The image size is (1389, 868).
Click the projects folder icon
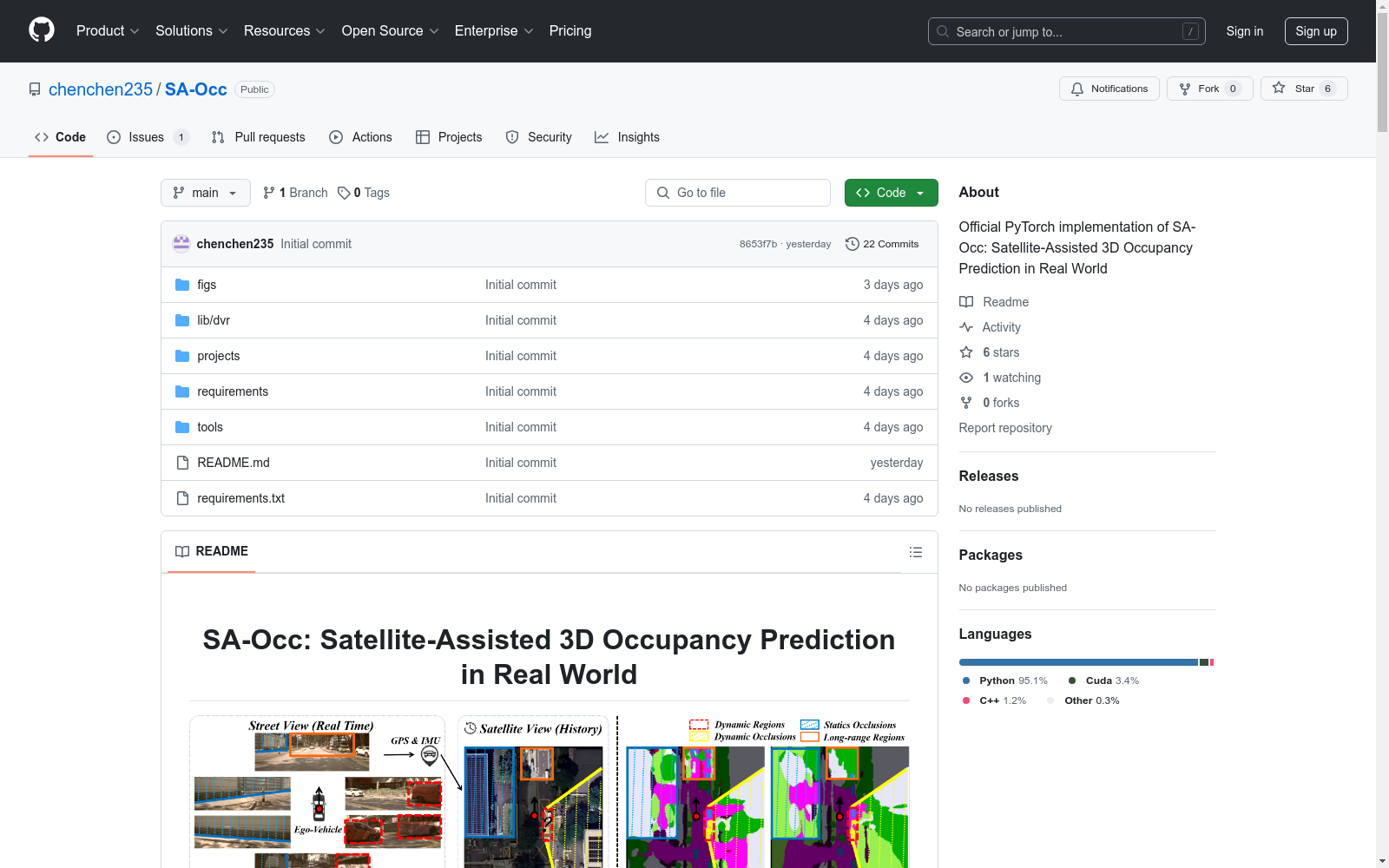coord(182,356)
